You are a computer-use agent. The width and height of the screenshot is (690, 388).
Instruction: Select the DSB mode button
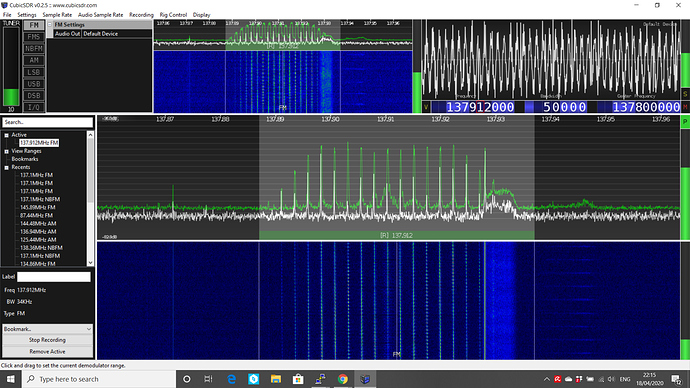click(x=34, y=95)
